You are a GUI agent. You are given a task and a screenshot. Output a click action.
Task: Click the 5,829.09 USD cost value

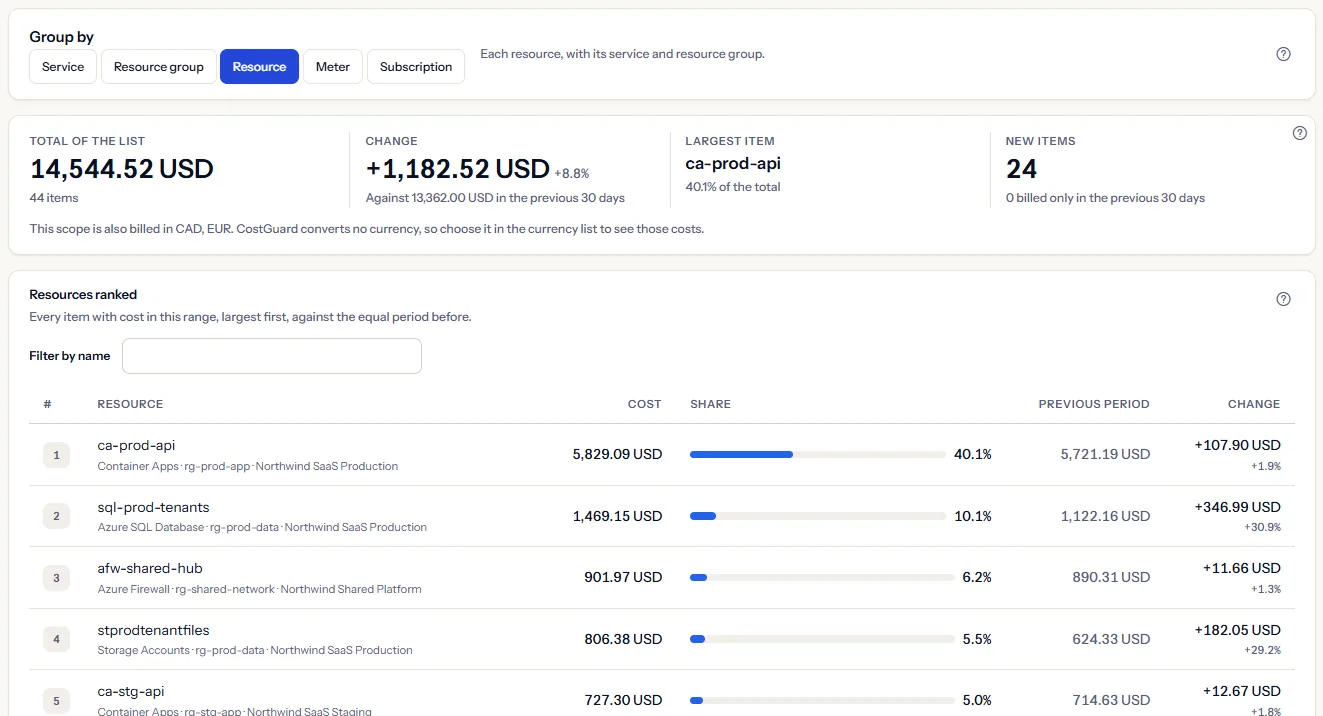pyautogui.click(x=617, y=454)
